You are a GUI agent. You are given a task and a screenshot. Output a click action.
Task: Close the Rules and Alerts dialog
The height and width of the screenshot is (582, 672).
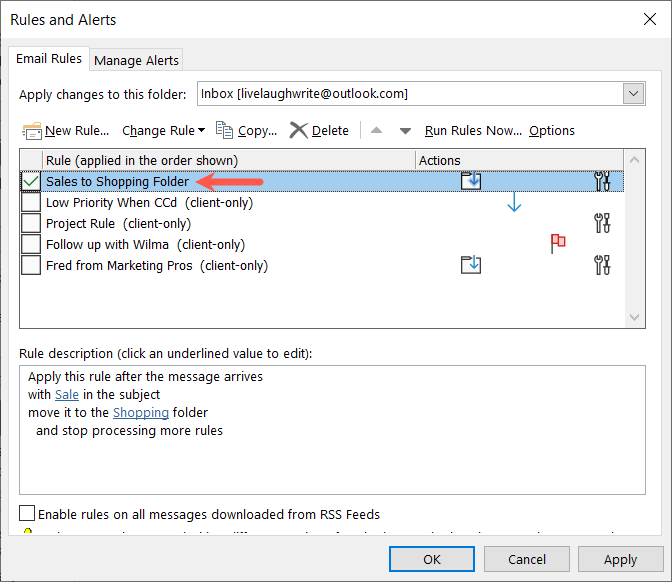(x=650, y=19)
